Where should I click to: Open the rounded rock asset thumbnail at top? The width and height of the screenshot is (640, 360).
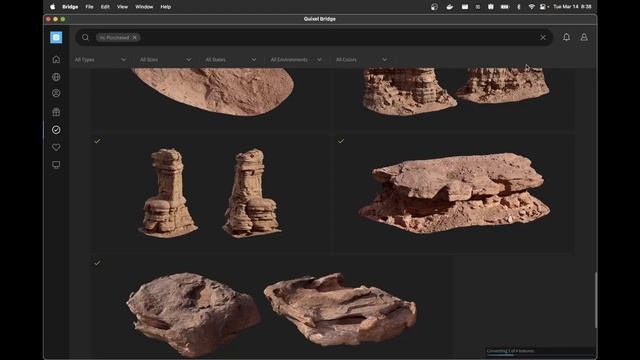click(x=210, y=99)
